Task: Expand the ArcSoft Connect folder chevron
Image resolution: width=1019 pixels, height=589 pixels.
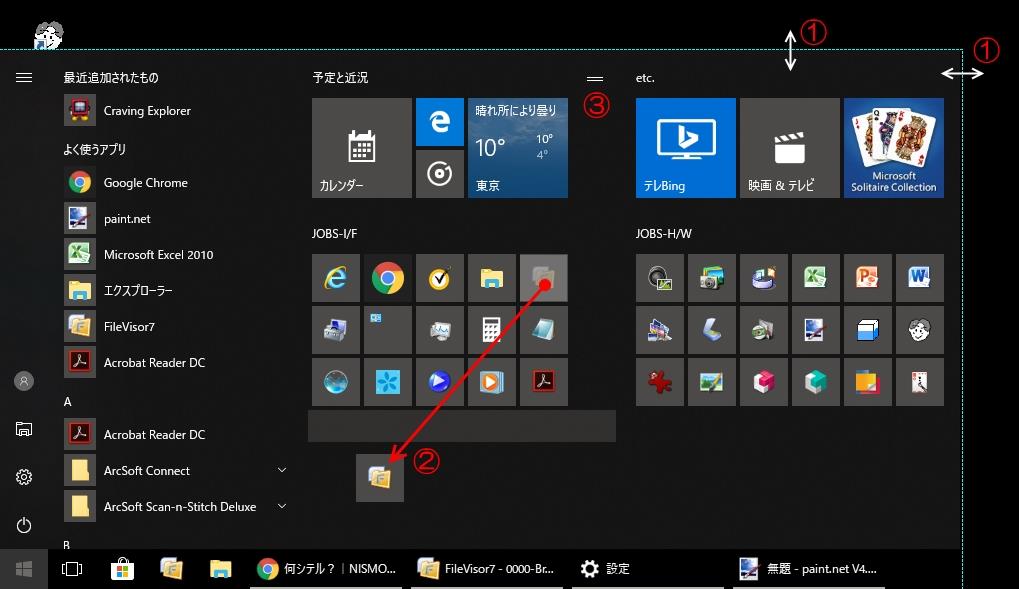Action: point(282,470)
